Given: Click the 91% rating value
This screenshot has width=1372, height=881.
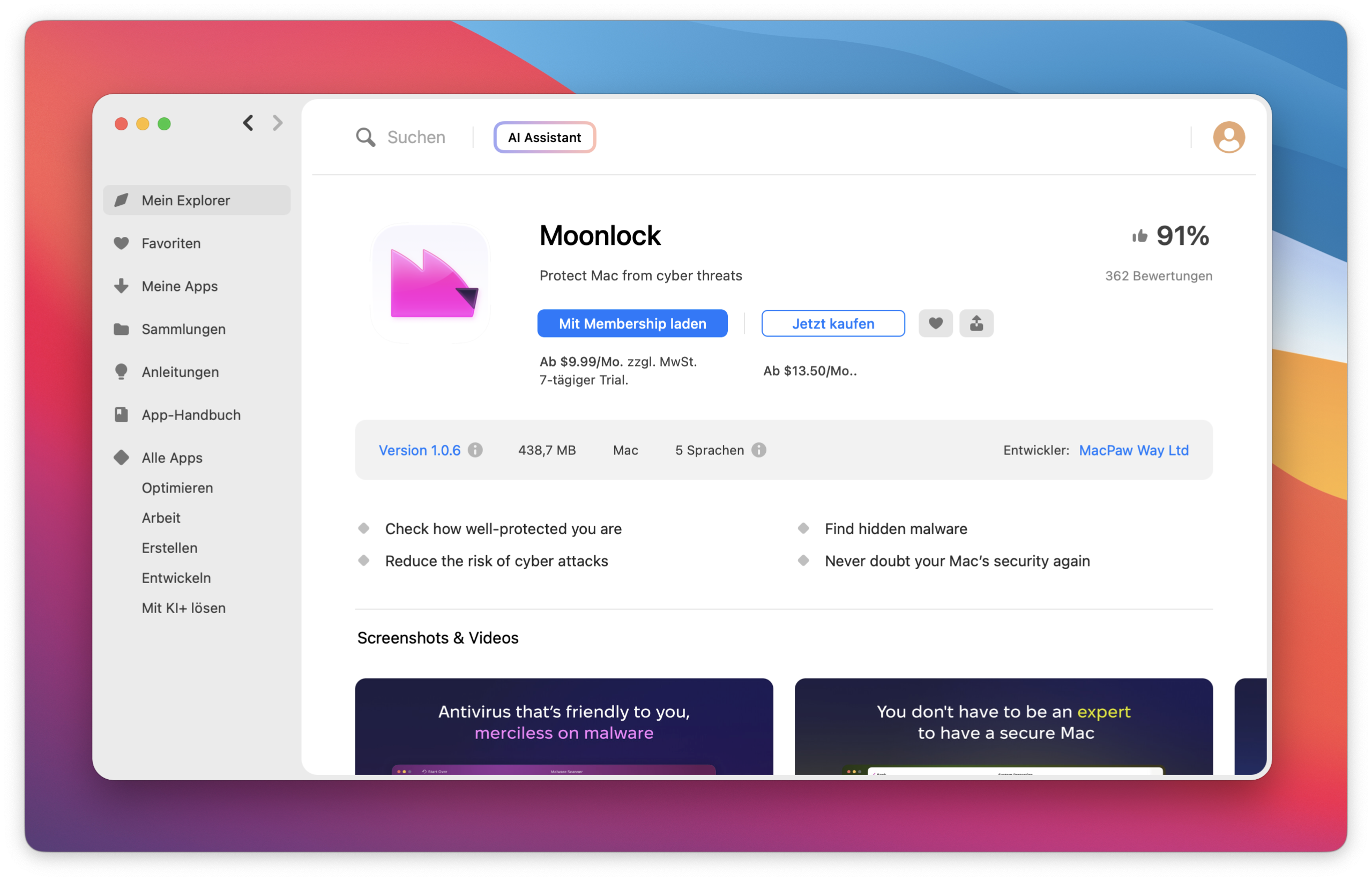Looking at the screenshot, I should 1183,236.
